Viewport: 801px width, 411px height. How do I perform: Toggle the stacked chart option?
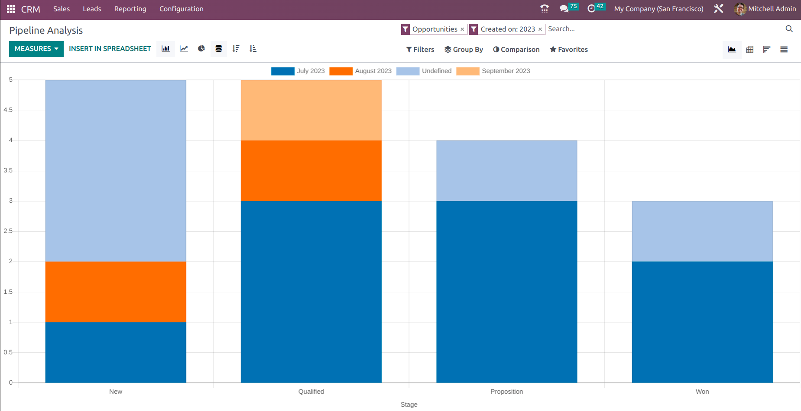pyautogui.click(x=219, y=48)
